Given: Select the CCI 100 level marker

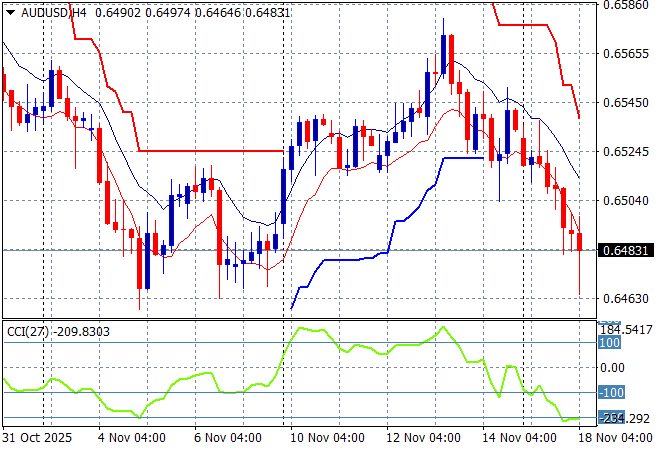Looking at the screenshot, I should coord(609,343).
